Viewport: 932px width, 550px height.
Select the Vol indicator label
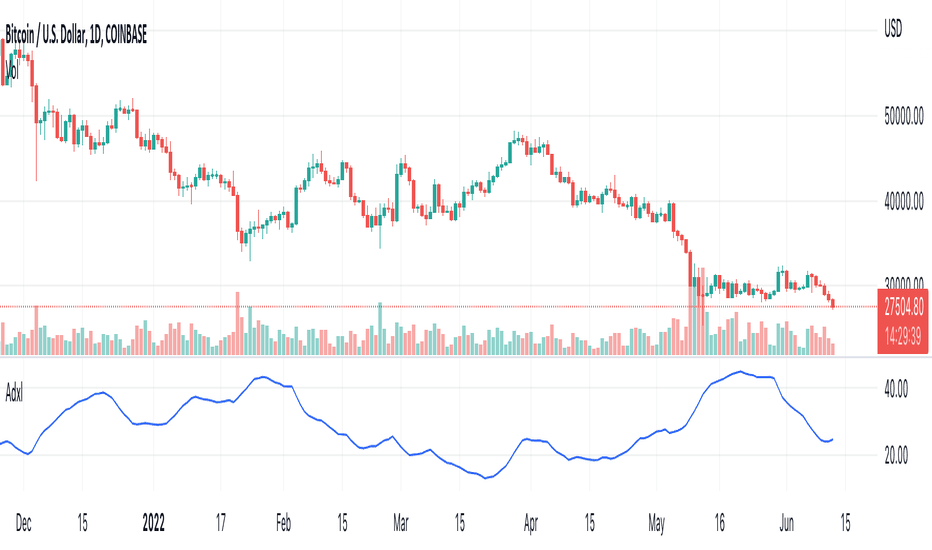pyautogui.click(x=12, y=71)
